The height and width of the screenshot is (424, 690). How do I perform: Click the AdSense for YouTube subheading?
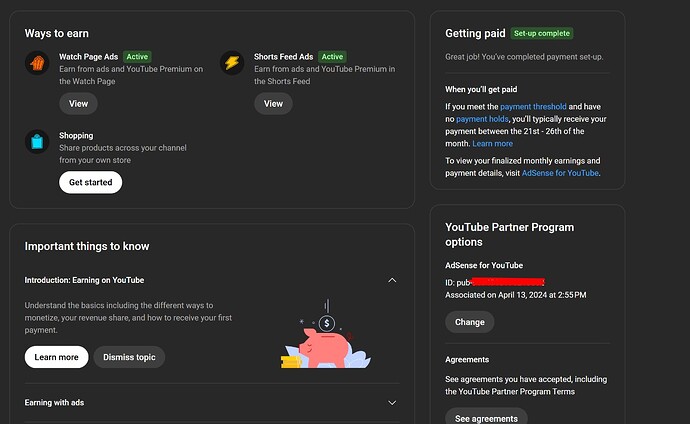tap(484, 265)
